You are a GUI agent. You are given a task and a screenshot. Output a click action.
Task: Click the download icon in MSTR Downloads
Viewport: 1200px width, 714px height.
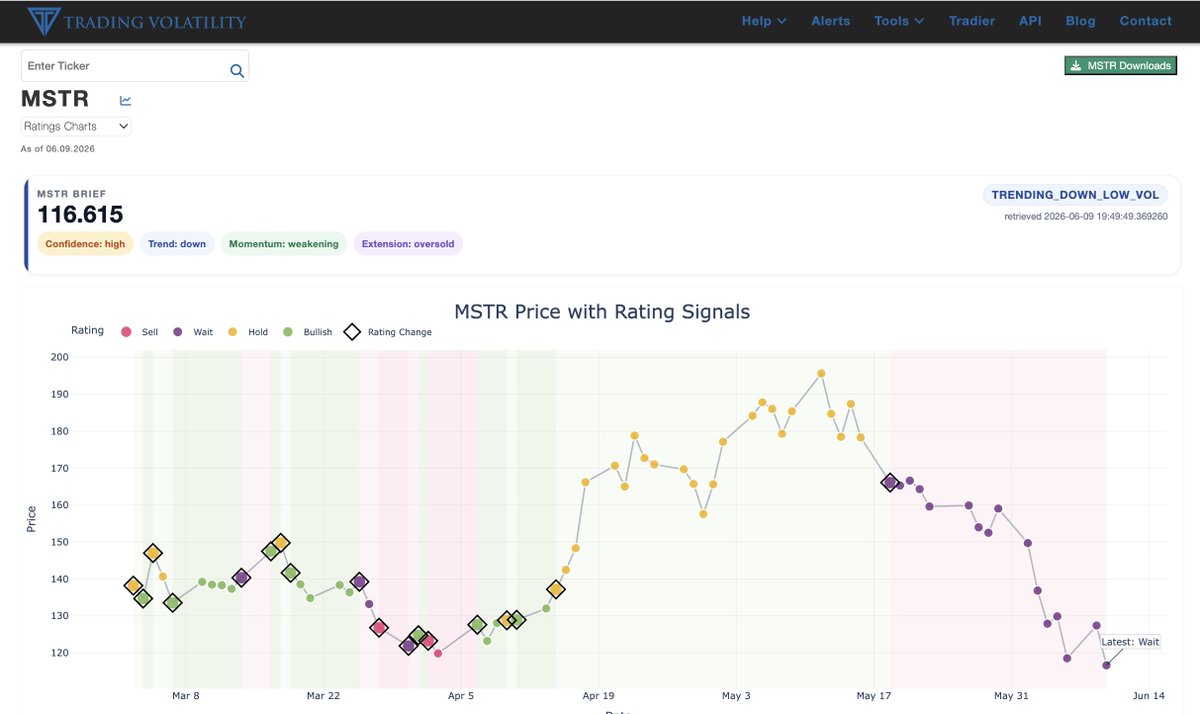coord(1075,66)
